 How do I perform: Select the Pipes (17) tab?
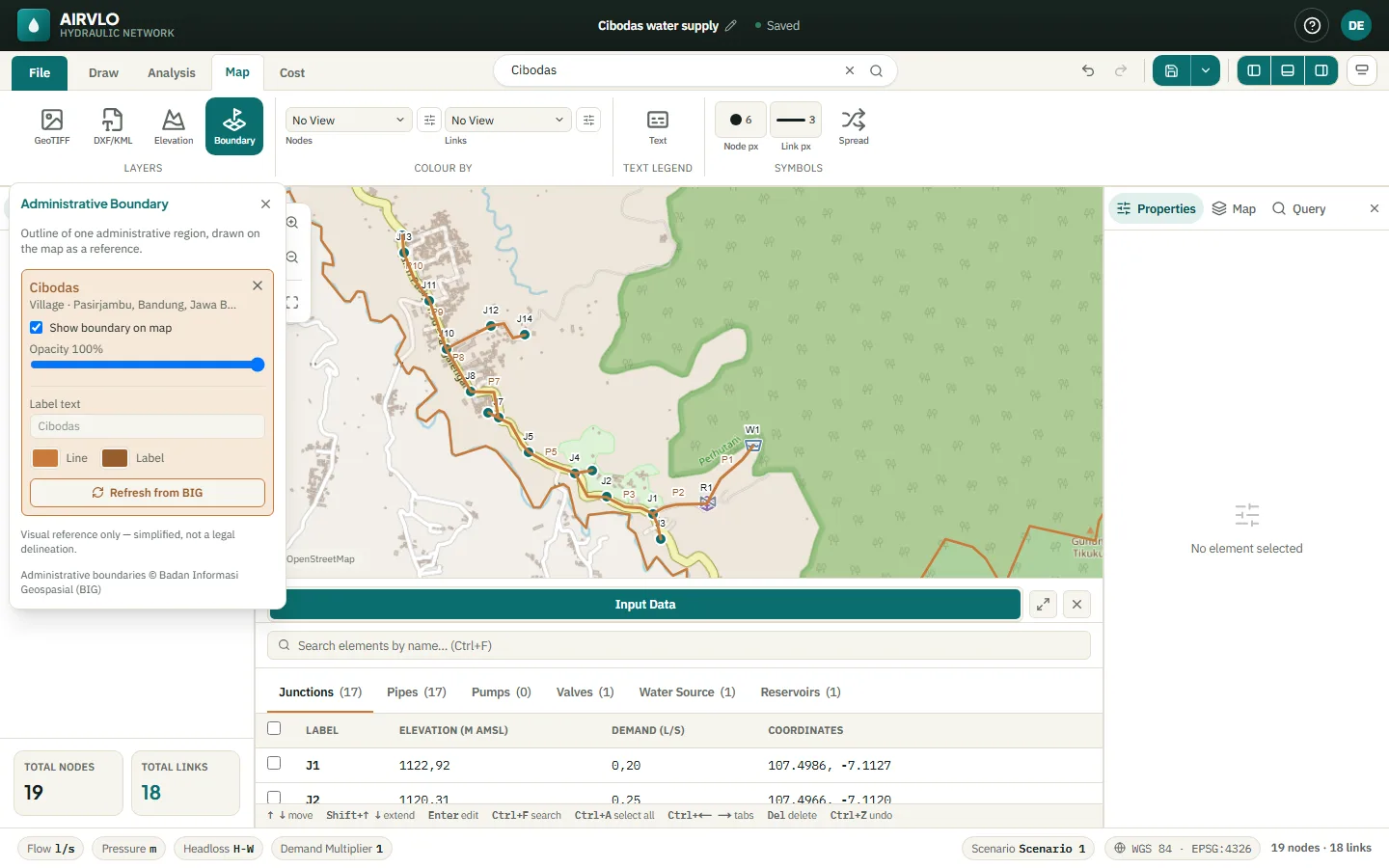[x=417, y=692]
